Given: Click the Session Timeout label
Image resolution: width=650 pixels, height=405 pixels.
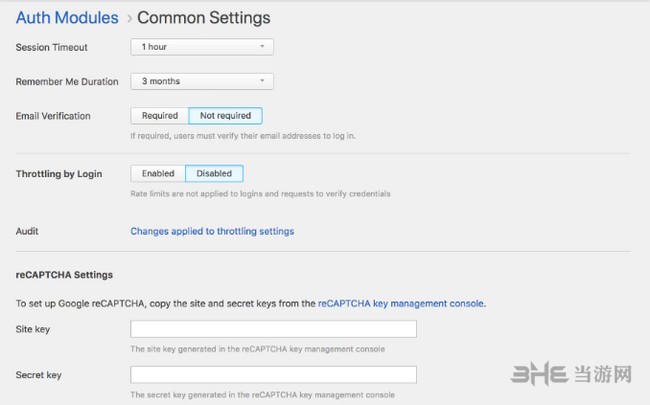Looking at the screenshot, I should pos(51,47).
